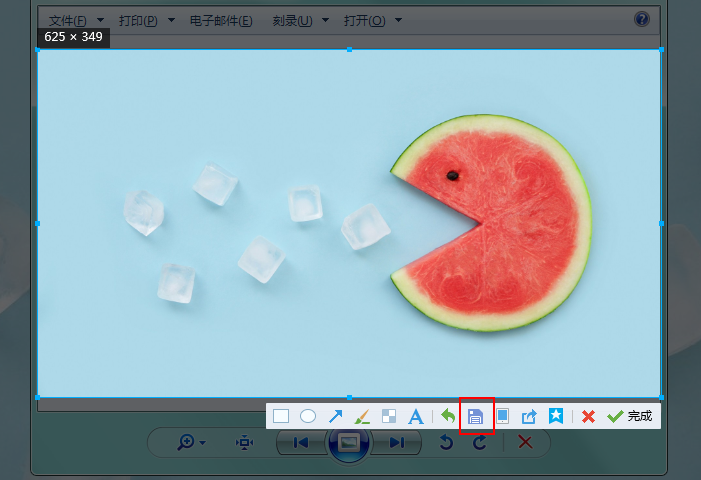Open the Photo Viewer zoom magnifier

click(186, 442)
